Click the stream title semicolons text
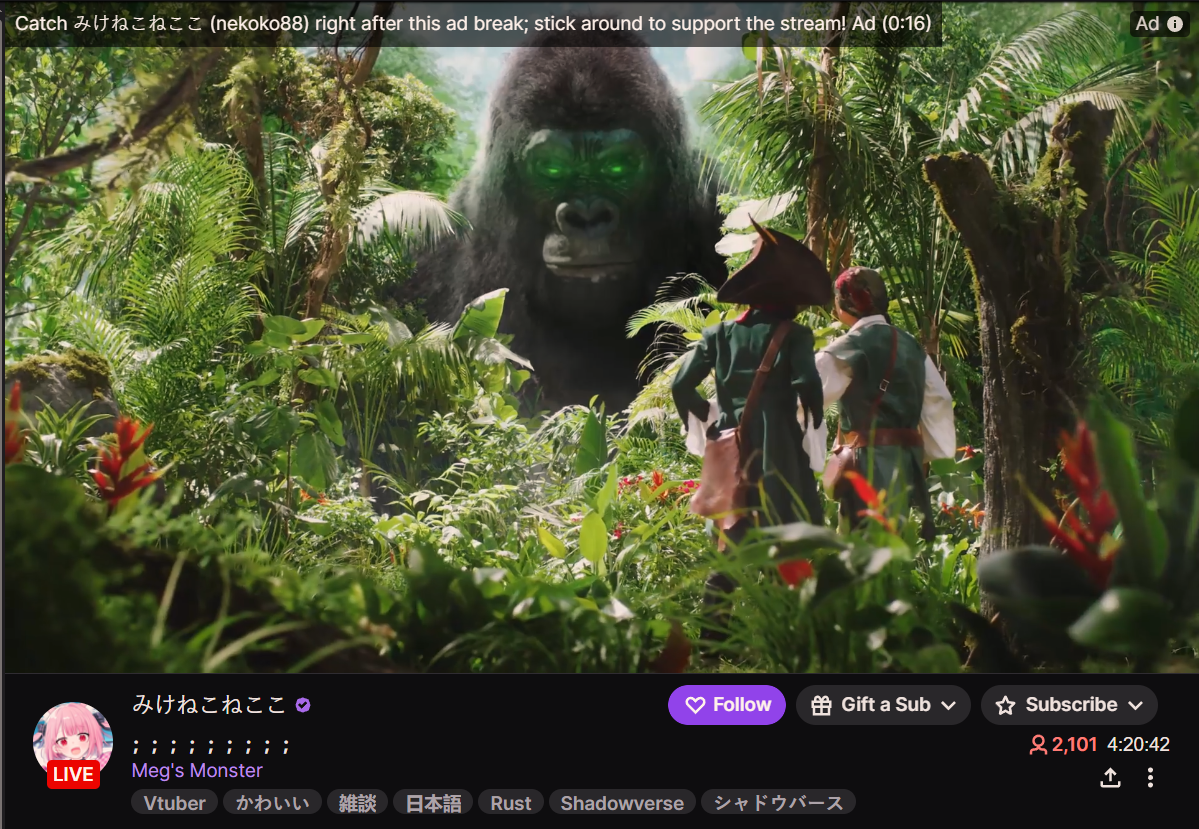Image resolution: width=1199 pixels, height=829 pixels. tap(211, 746)
